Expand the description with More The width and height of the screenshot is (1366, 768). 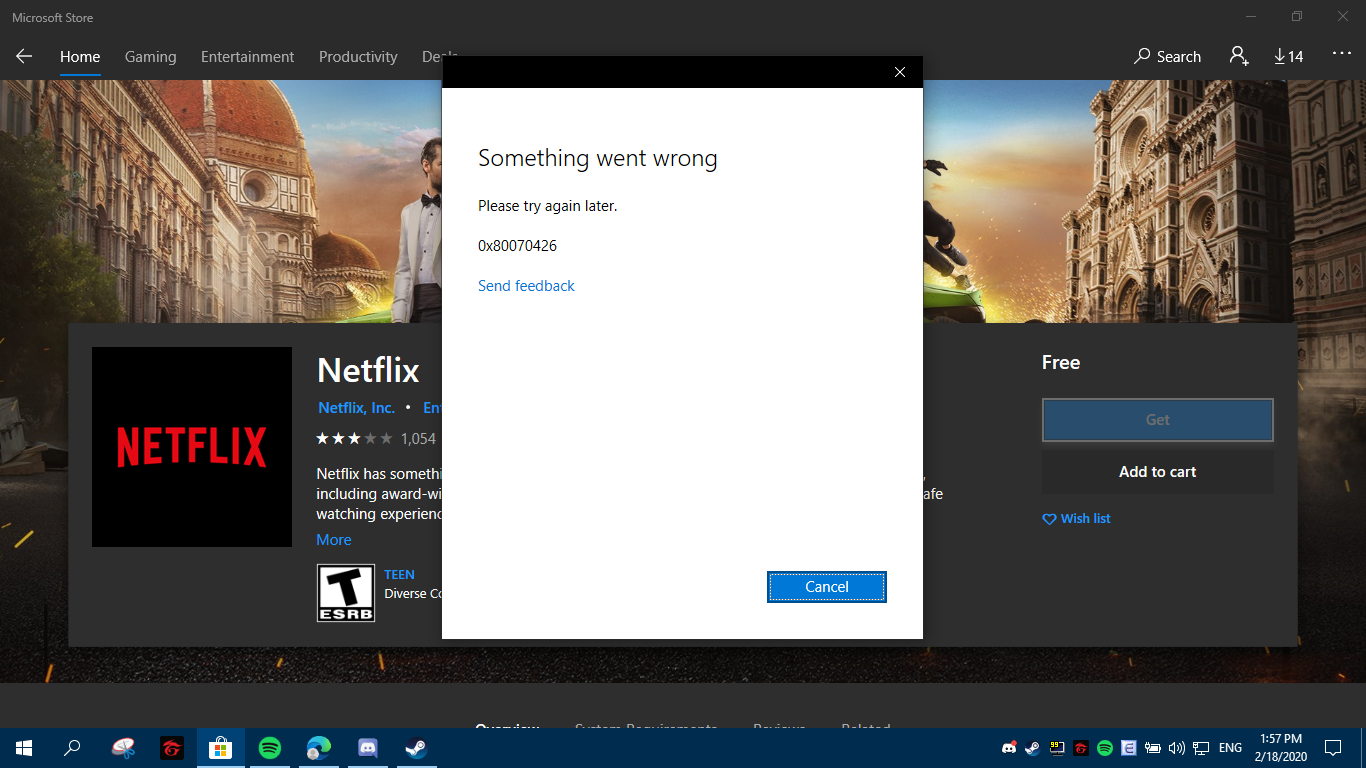pyautogui.click(x=334, y=540)
